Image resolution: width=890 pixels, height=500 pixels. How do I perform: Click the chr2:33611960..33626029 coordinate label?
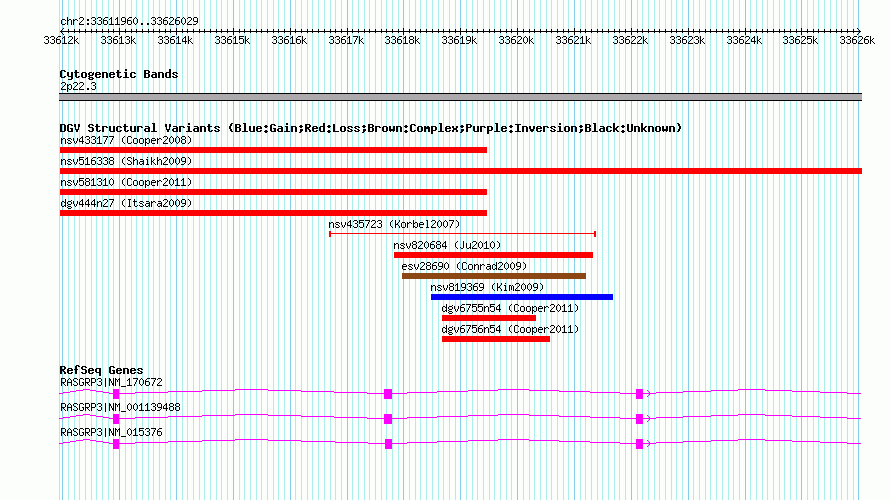(x=129, y=21)
